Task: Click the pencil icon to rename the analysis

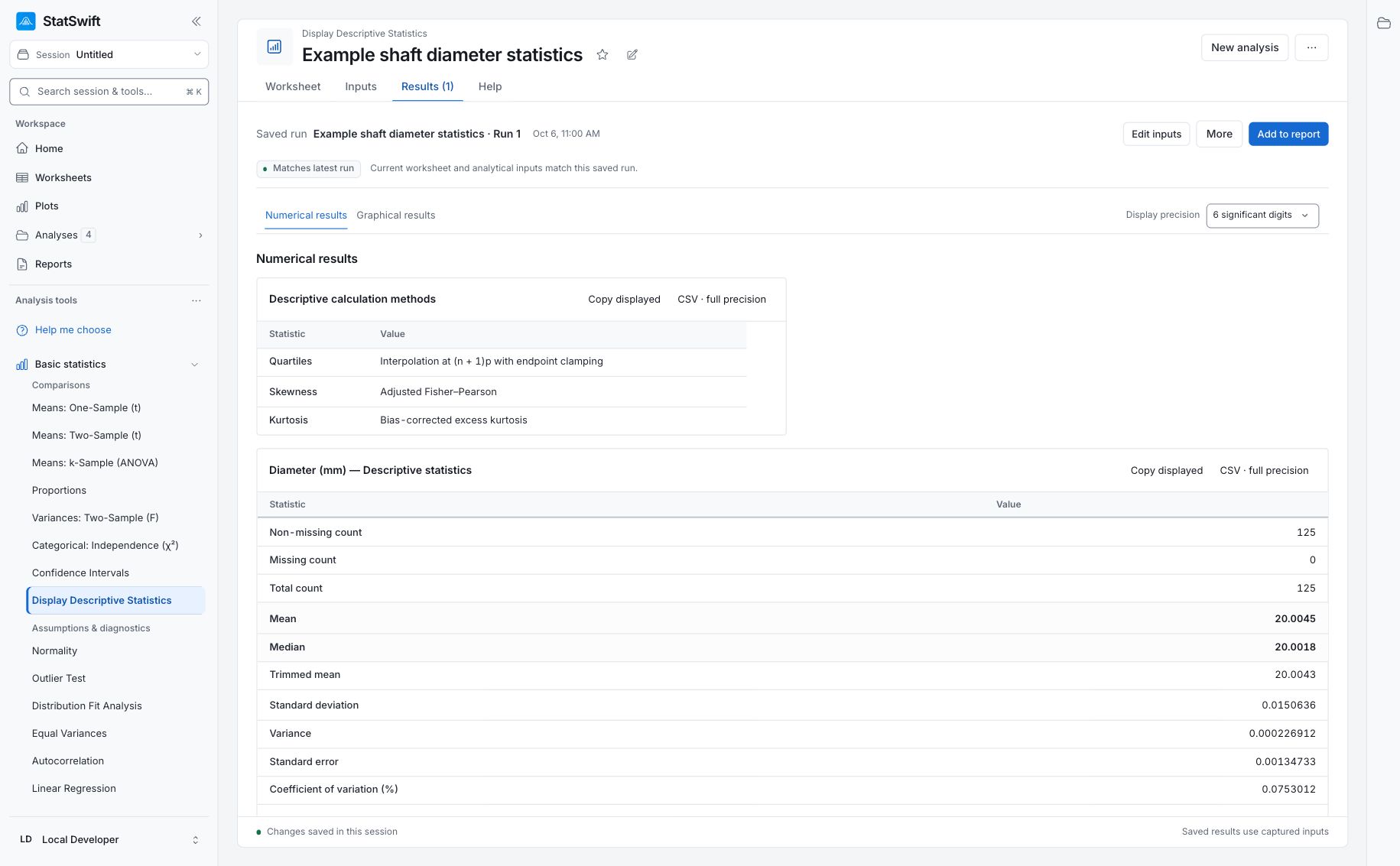Action: tap(632, 55)
